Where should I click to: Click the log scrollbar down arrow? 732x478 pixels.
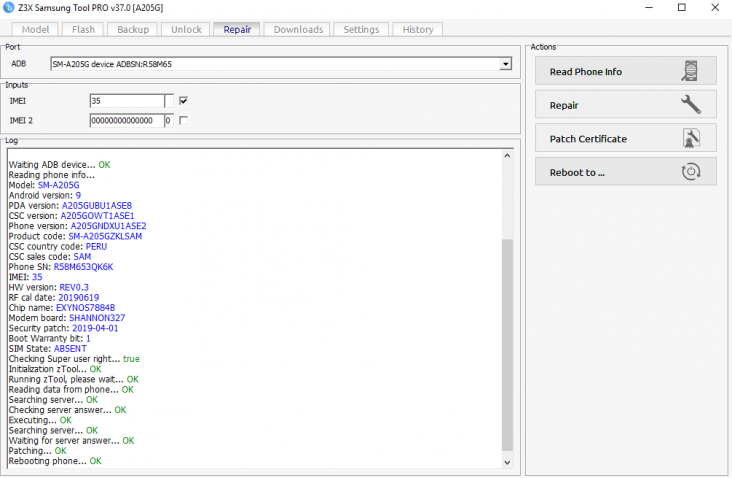pos(507,463)
